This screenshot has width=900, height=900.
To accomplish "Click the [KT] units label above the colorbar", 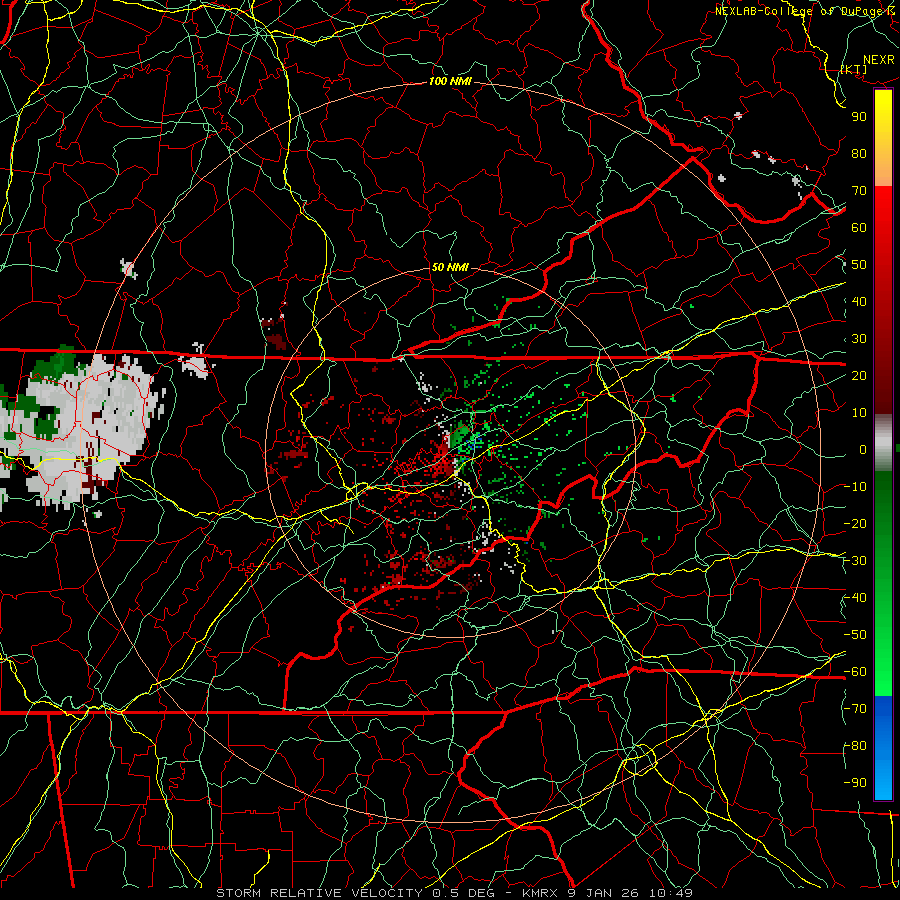I will 854,69.
